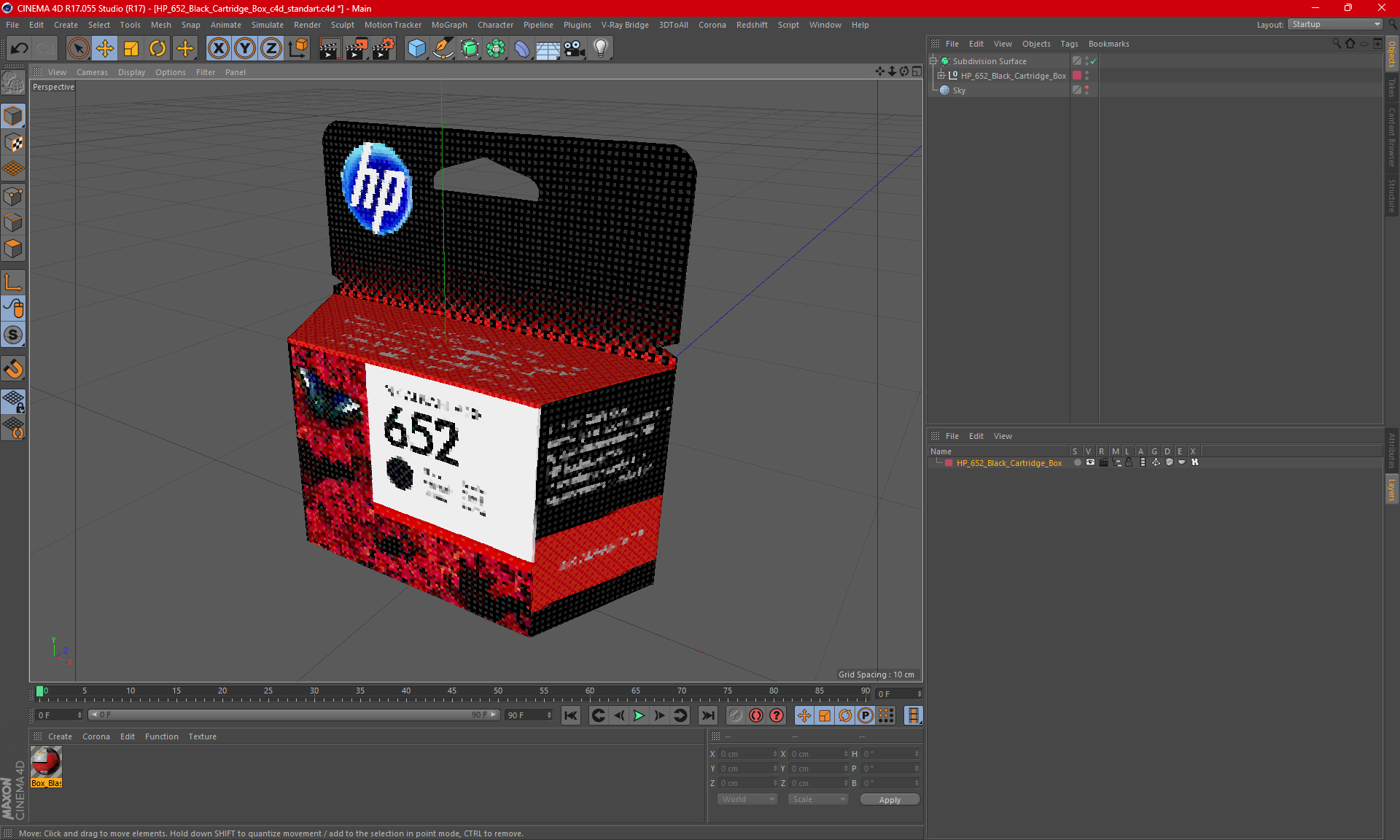Add a Camera object
The height and width of the screenshot is (840, 1400).
pos(574,48)
